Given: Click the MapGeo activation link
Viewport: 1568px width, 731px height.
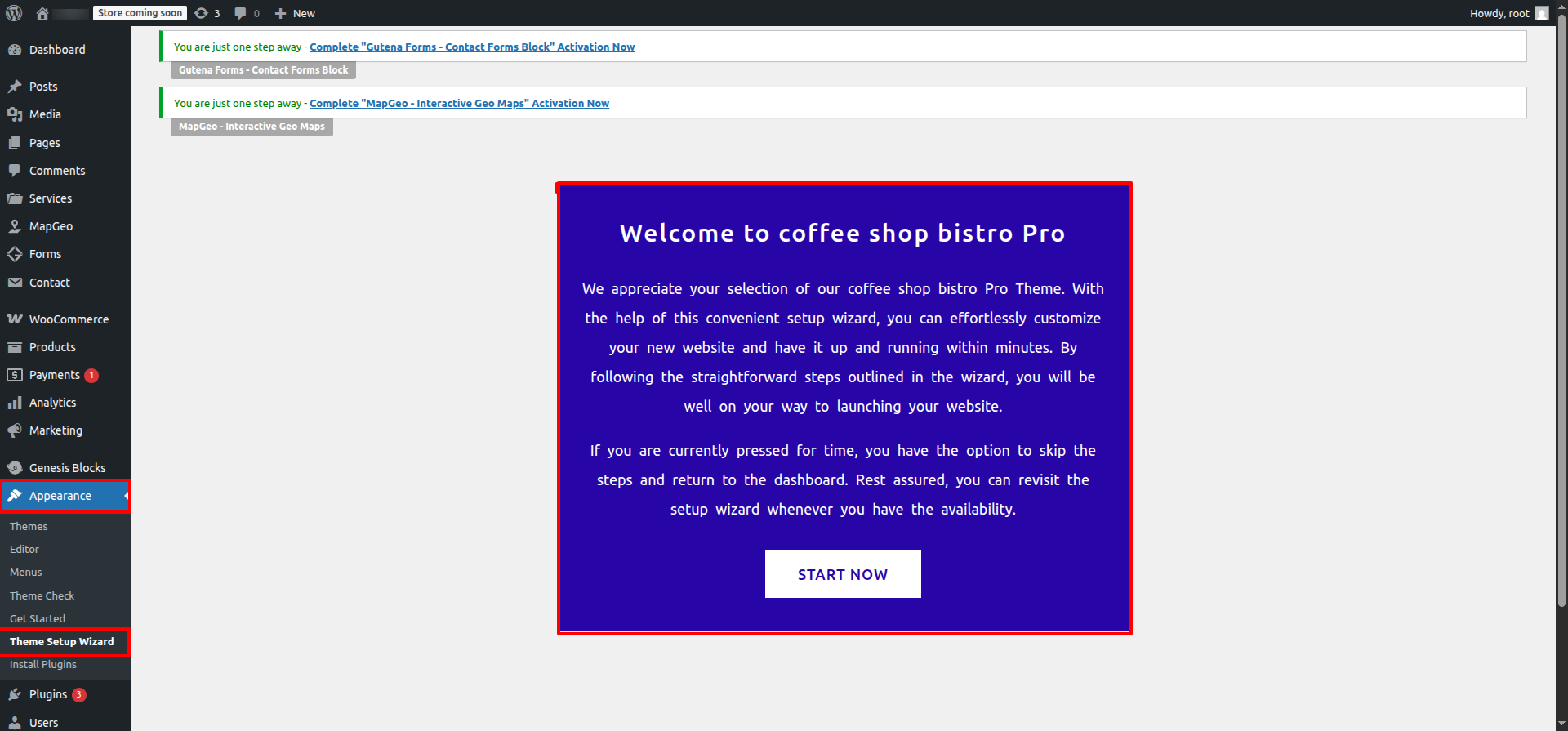Looking at the screenshot, I should [x=459, y=104].
